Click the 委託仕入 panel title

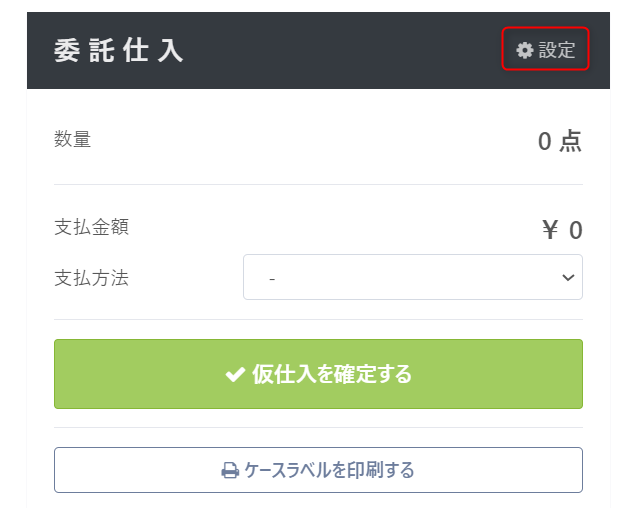click(x=119, y=51)
